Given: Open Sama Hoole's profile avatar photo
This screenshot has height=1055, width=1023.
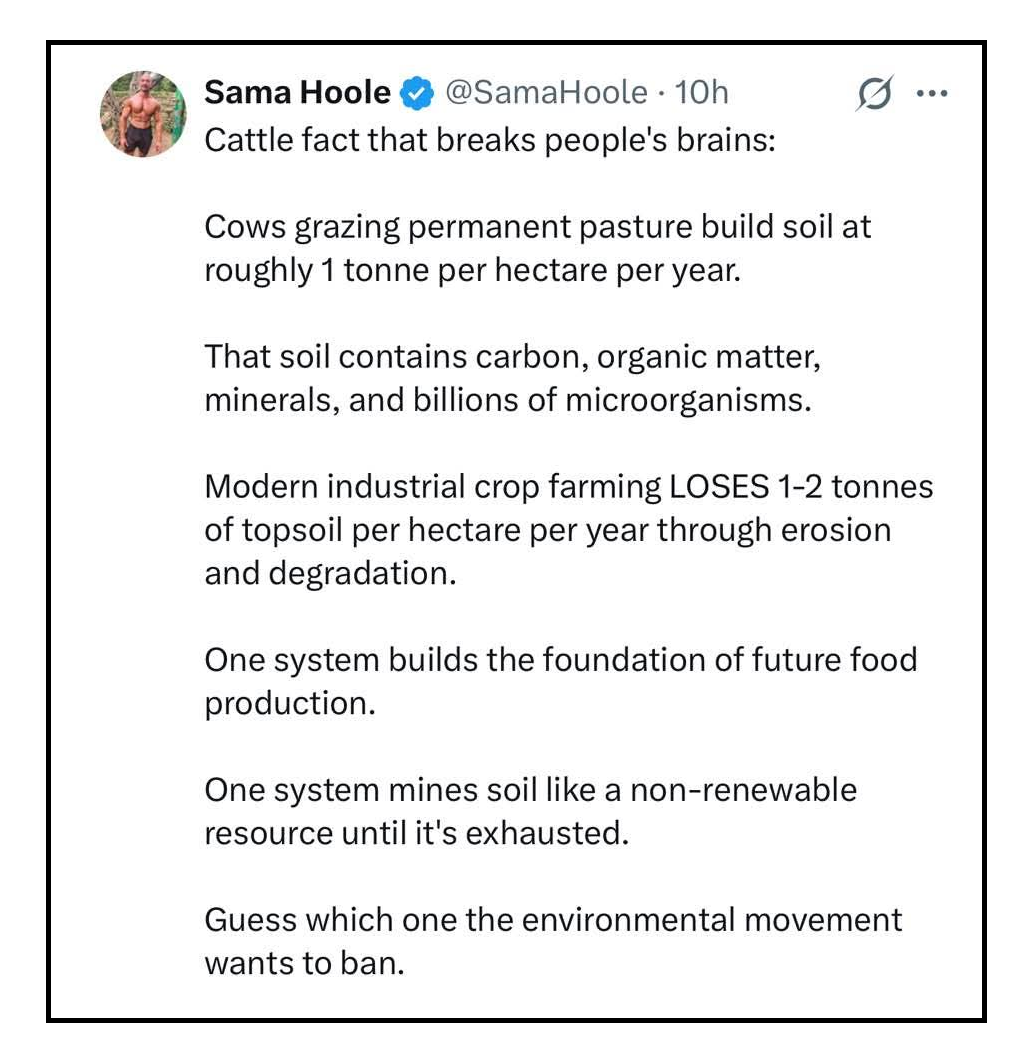Looking at the screenshot, I should [x=143, y=114].
